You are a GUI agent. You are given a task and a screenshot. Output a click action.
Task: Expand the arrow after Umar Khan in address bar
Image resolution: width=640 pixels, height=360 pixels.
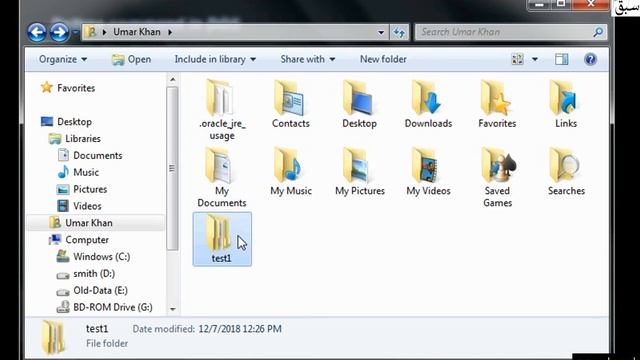click(x=170, y=32)
